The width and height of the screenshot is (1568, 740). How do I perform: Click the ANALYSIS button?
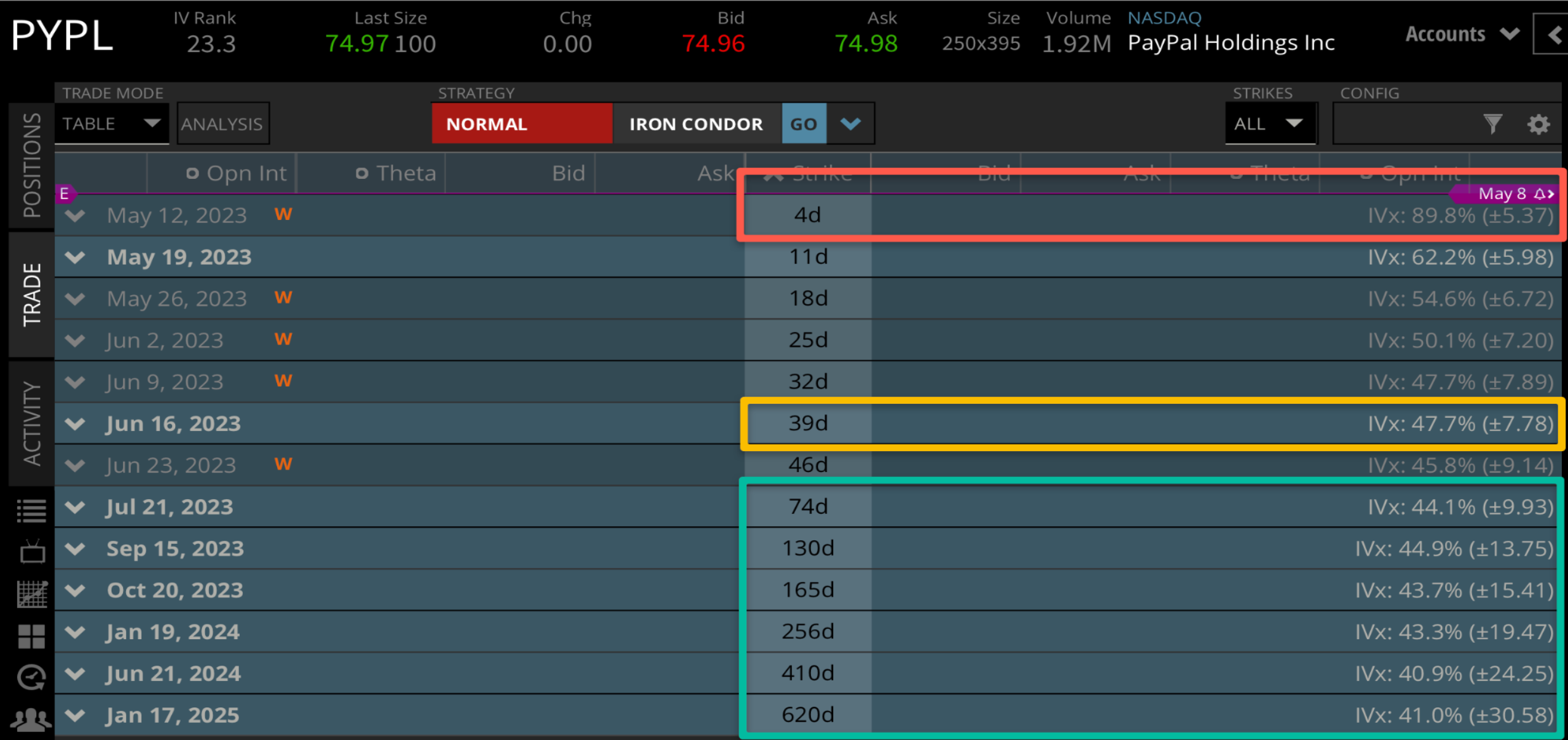tap(222, 124)
